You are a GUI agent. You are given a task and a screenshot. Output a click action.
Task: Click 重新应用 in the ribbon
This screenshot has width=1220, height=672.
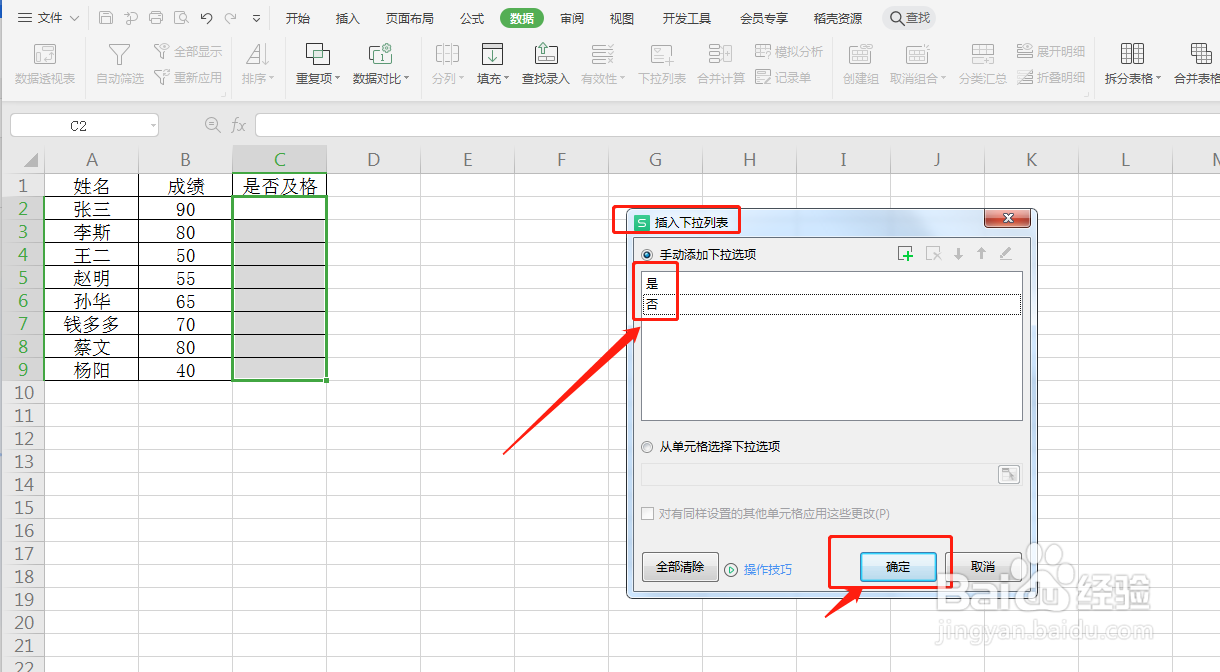(x=188, y=77)
